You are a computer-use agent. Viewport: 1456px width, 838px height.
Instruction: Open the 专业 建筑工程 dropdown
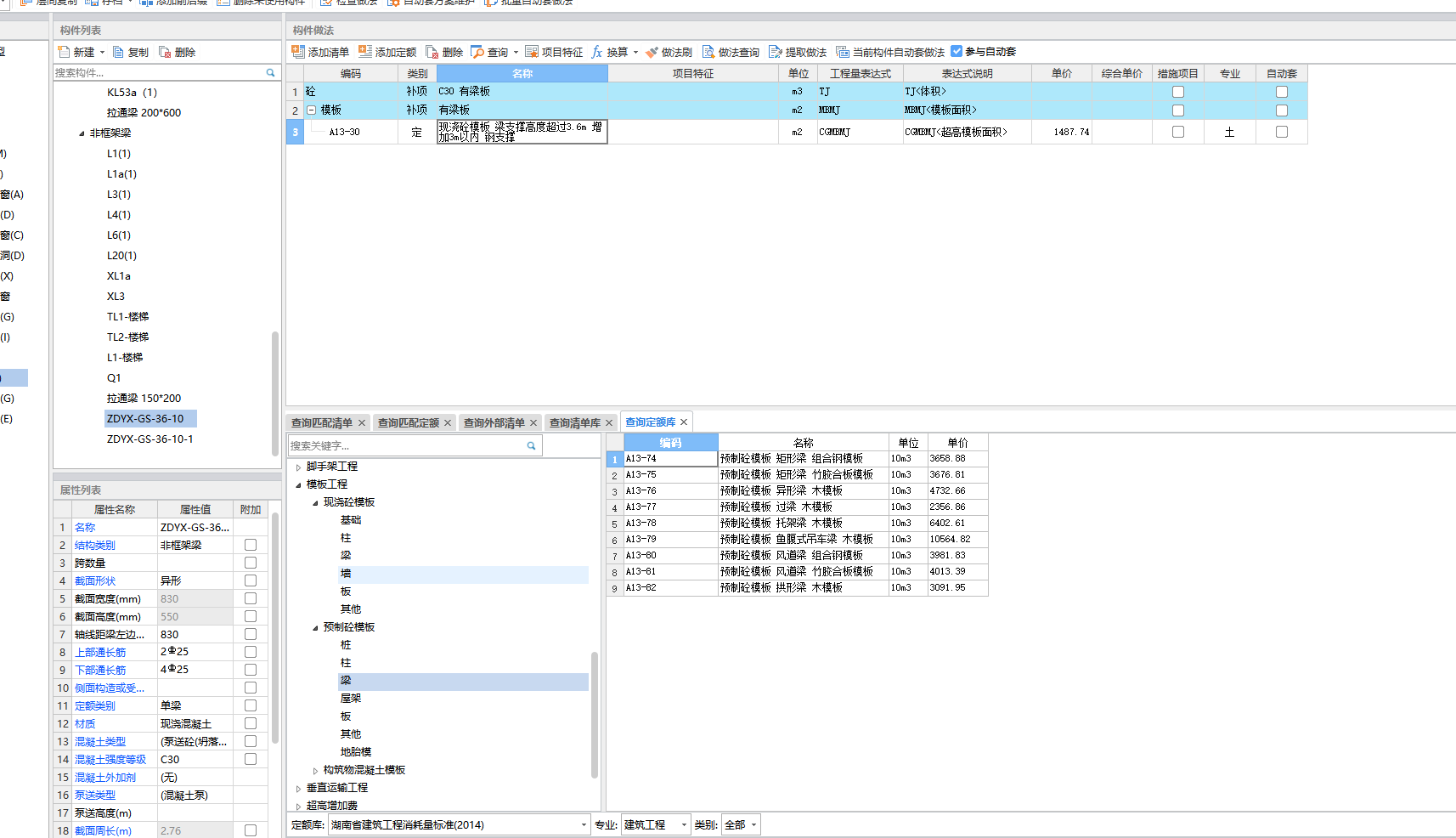tap(657, 824)
